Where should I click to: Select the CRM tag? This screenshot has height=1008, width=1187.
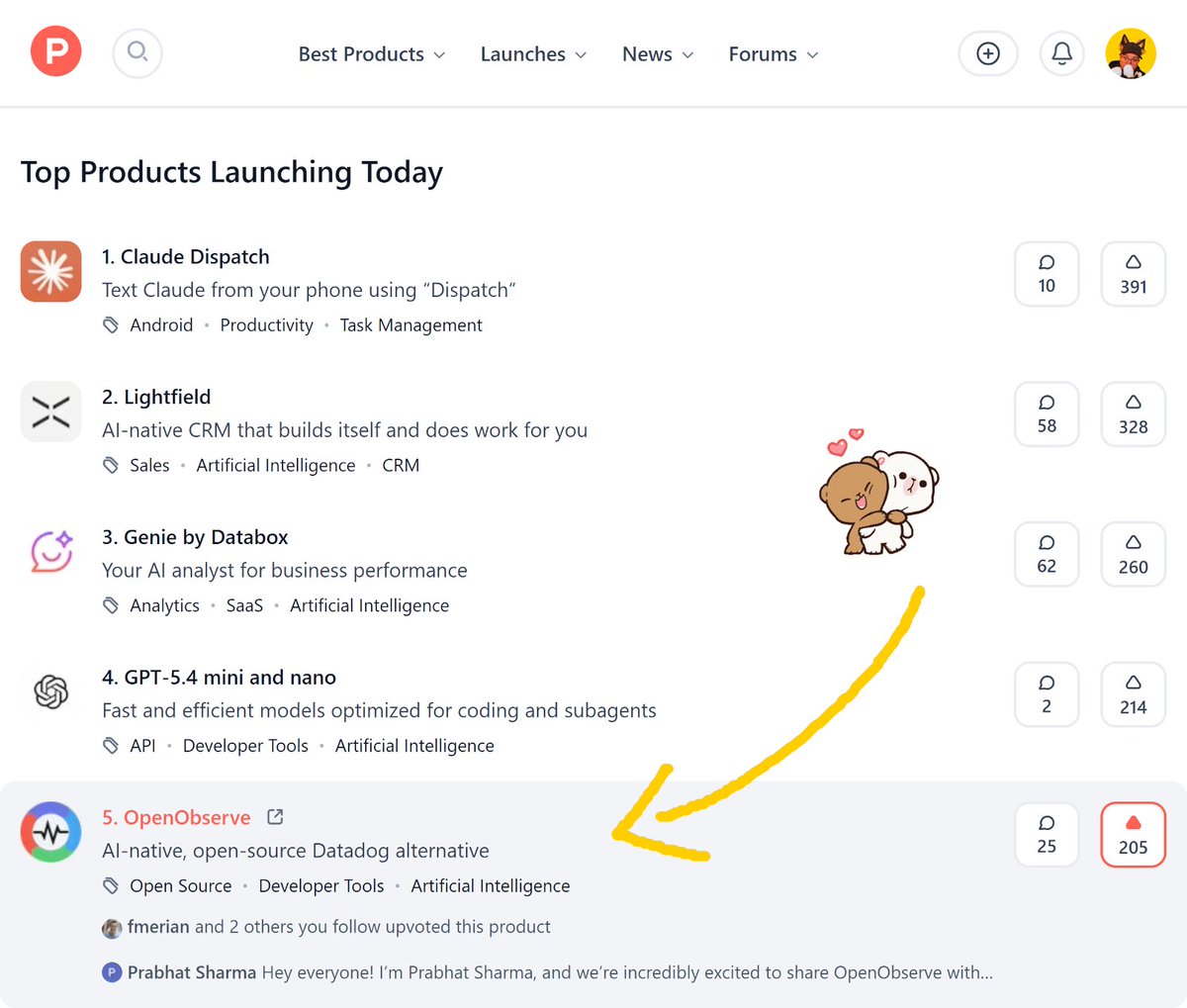(x=401, y=466)
